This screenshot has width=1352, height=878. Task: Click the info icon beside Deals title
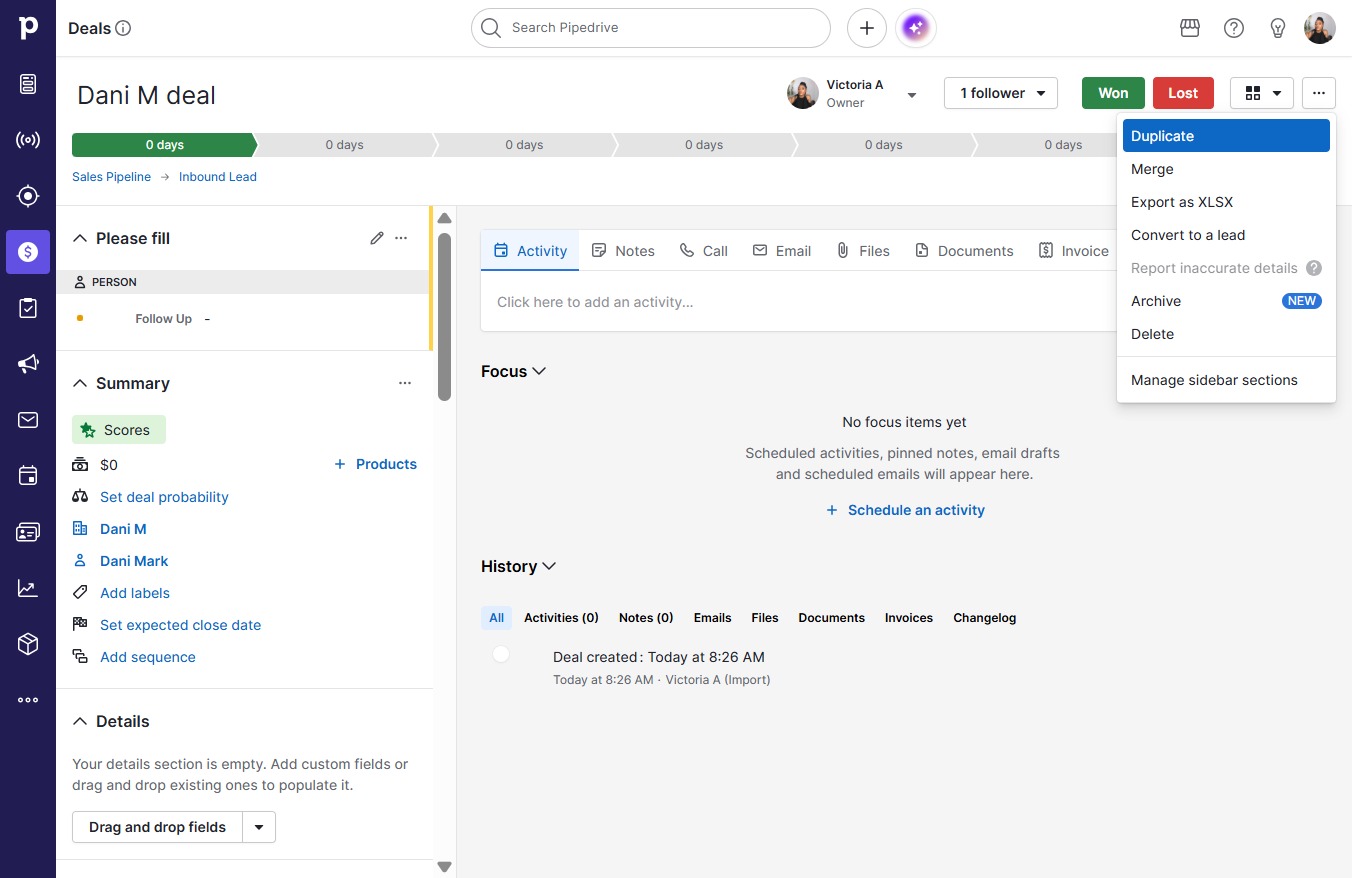123,28
